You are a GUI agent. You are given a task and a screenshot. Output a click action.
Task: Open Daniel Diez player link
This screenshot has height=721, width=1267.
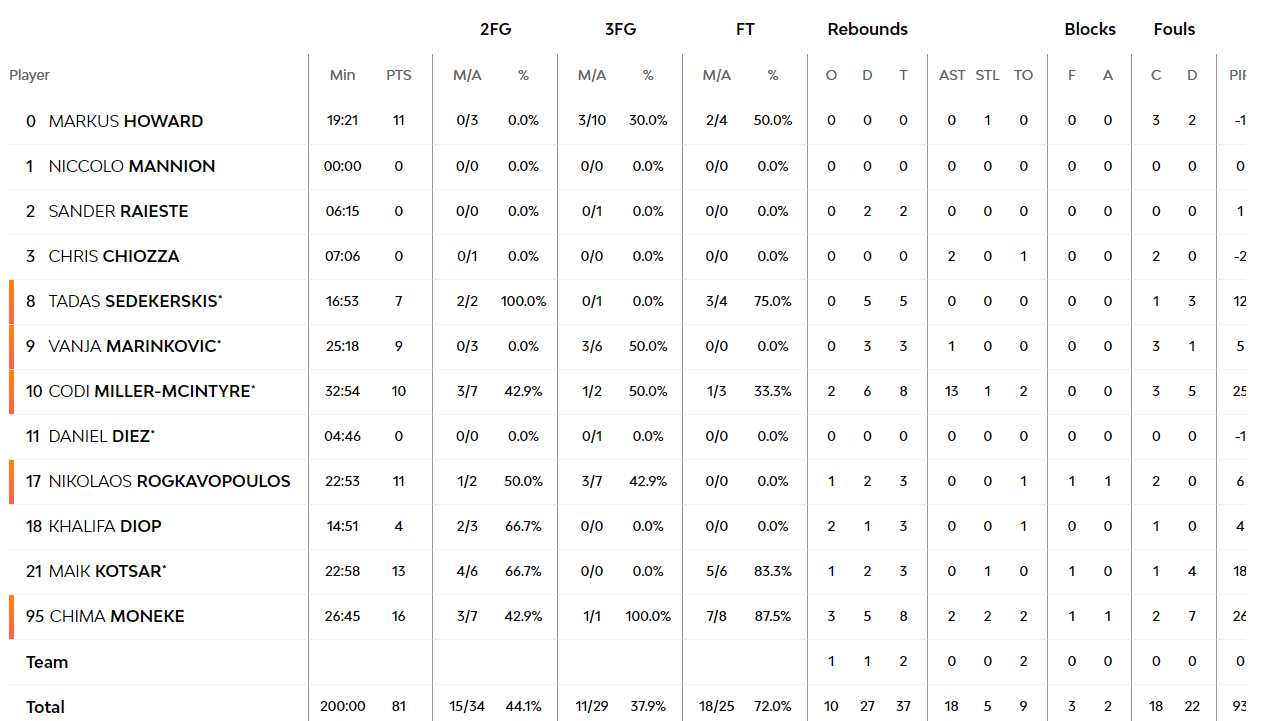point(102,436)
